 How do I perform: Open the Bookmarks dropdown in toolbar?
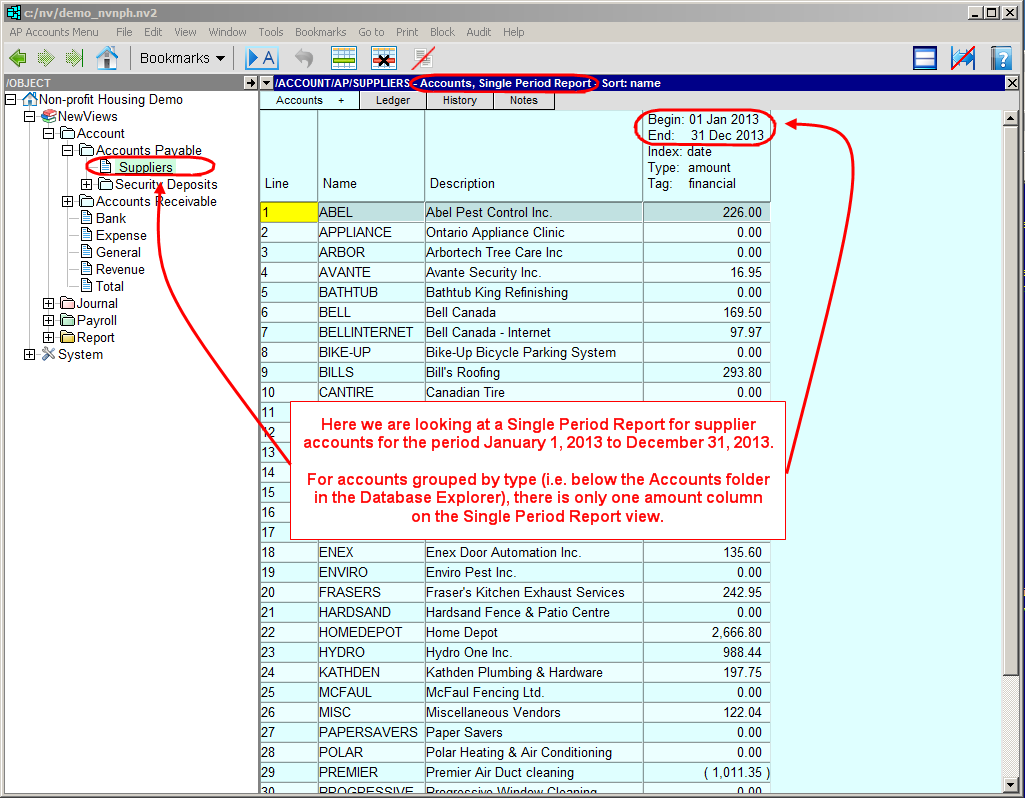182,58
